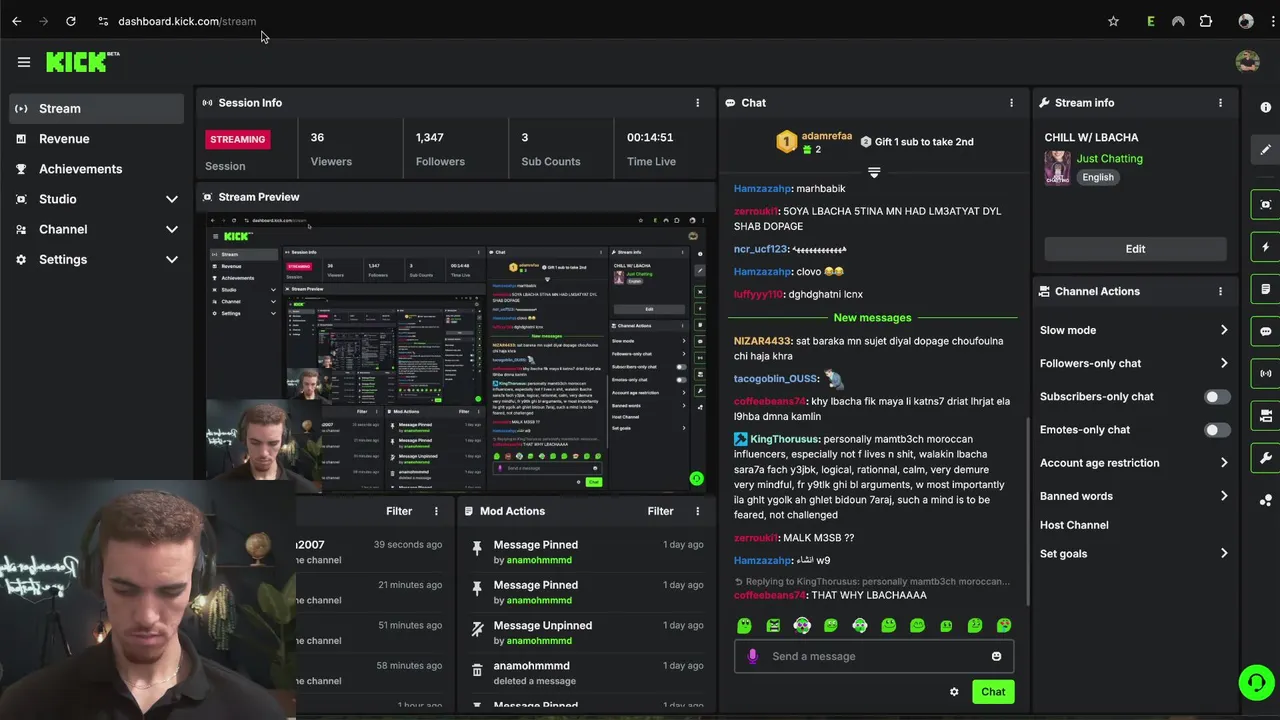Click the chat bubble icon in right sidebar
This screenshot has width=1280, height=720.
1266,331
